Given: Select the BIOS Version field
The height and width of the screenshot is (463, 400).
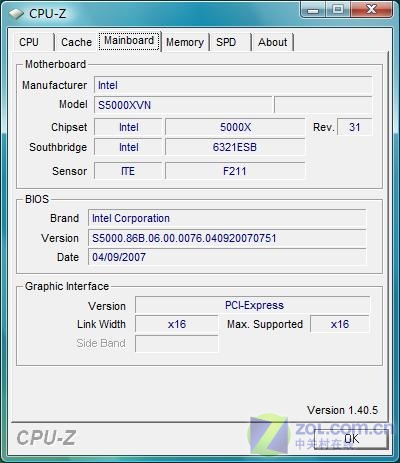Looking at the screenshot, I should 227,238.
